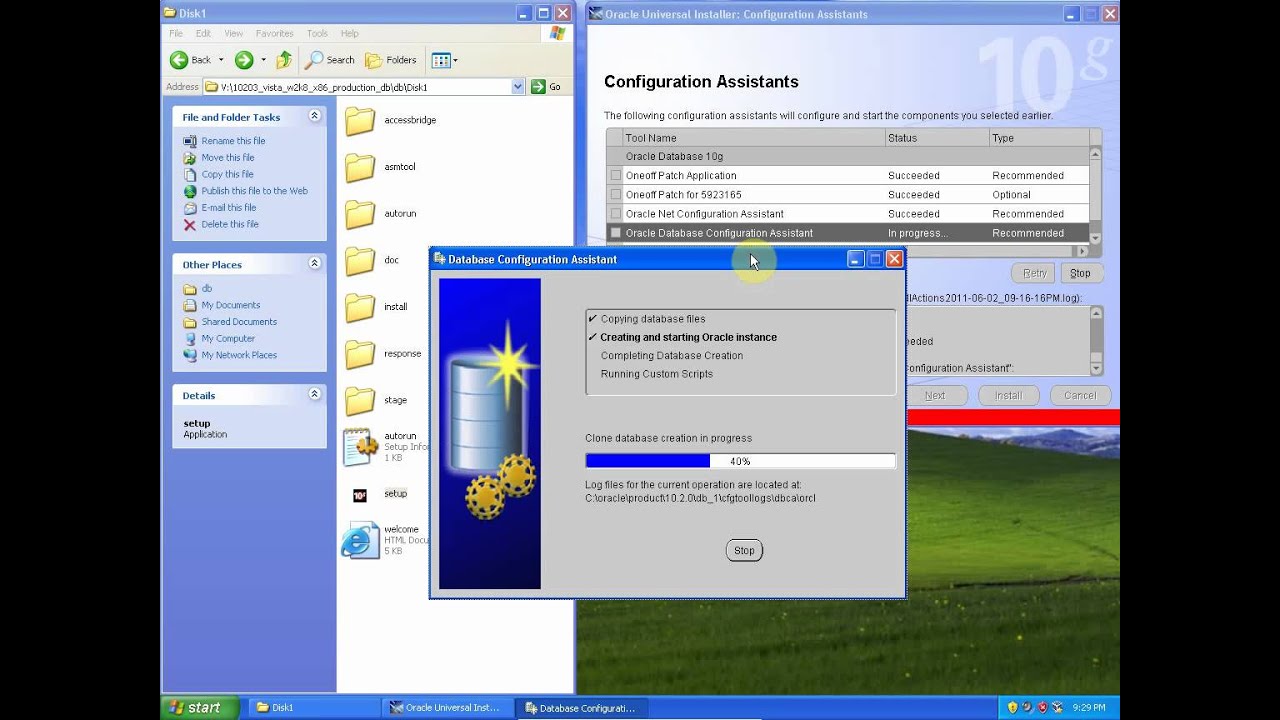Click the 40% clone progress bar

tap(740, 461)
